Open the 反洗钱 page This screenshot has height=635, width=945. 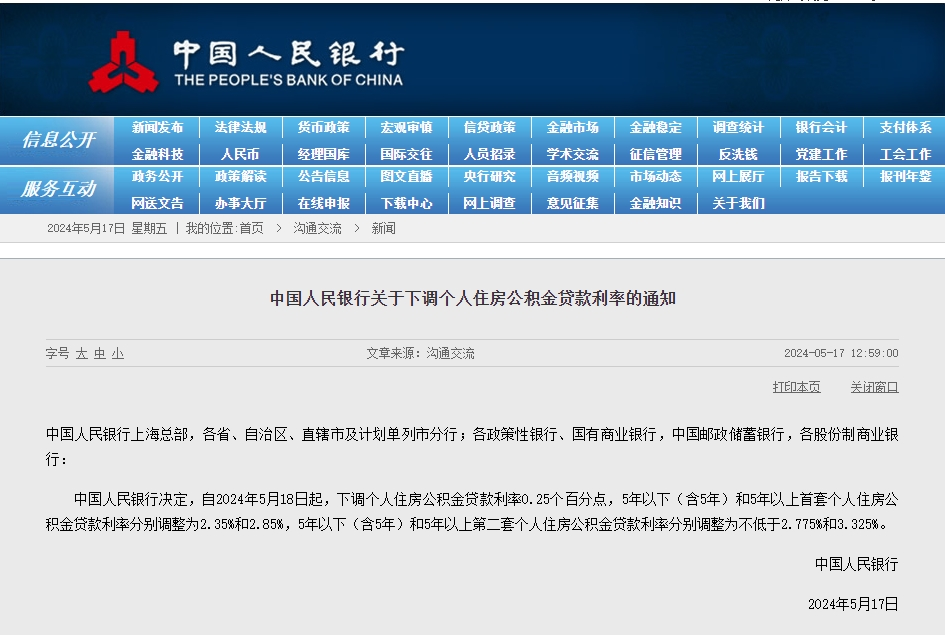(737, 153)
